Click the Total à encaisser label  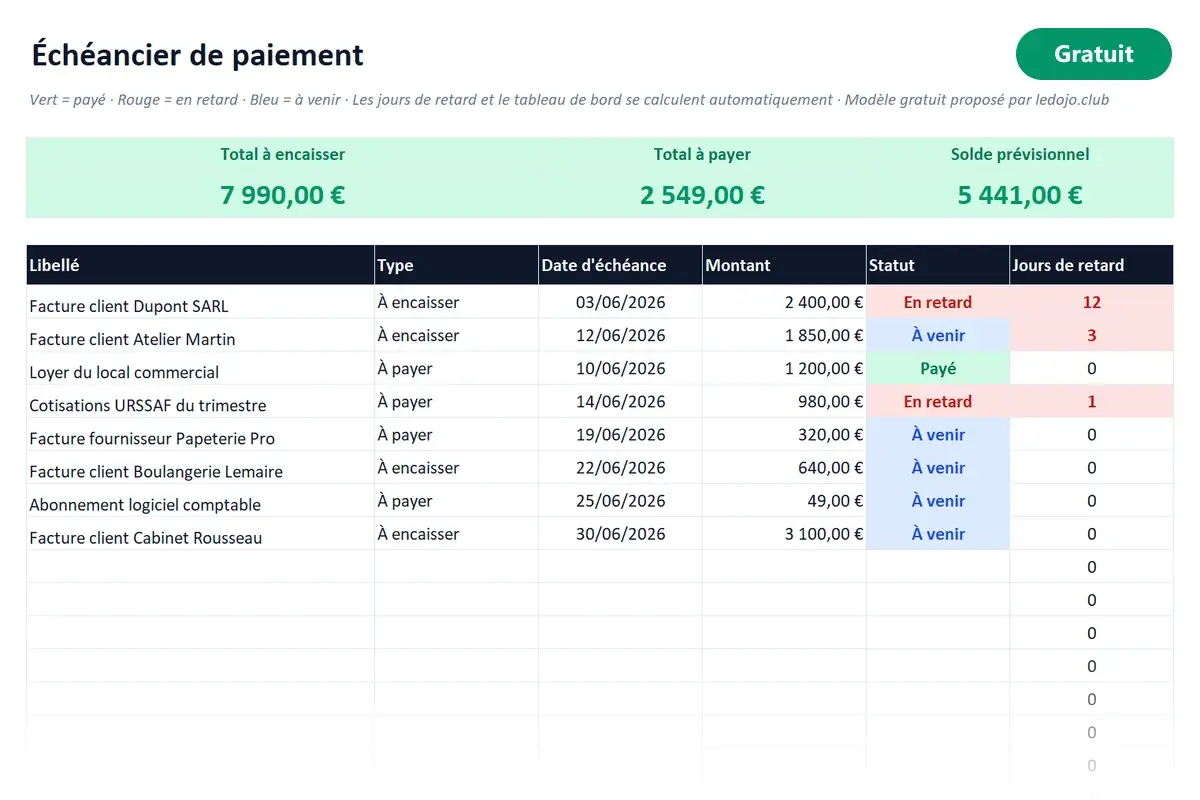click(283, 154)
